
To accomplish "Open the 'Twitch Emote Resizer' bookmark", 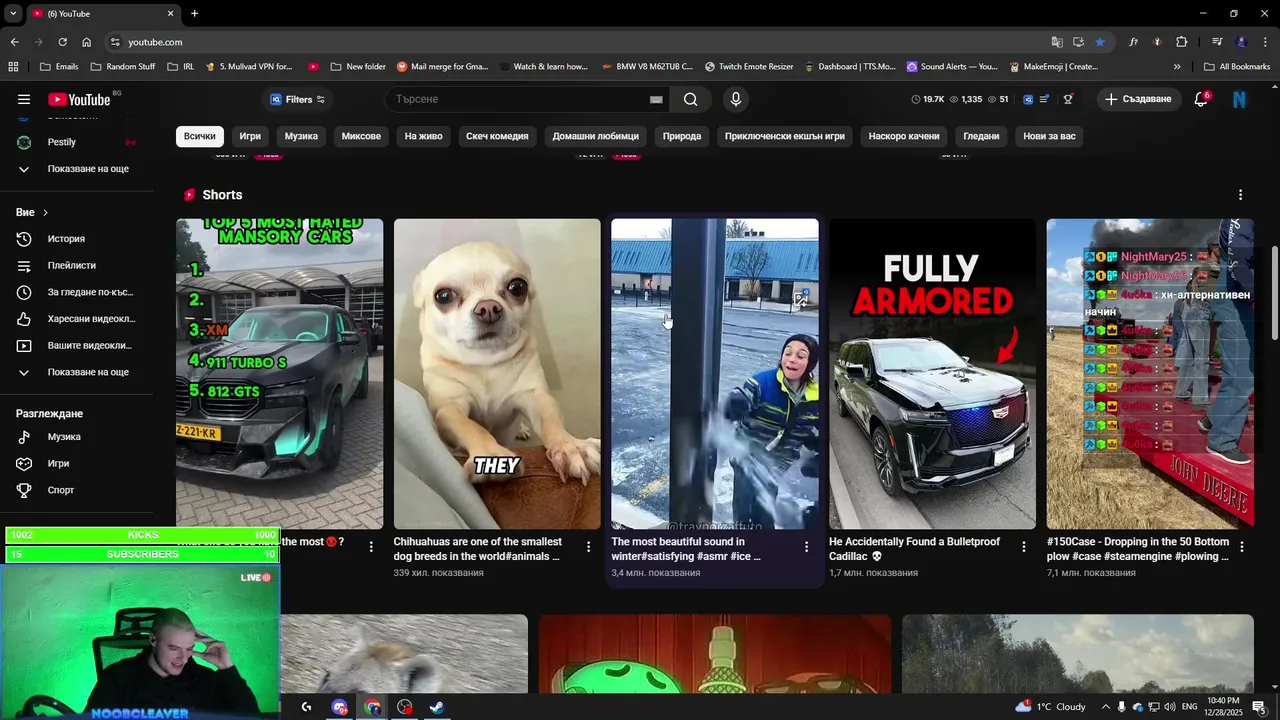I will click(x=749, y=67).
